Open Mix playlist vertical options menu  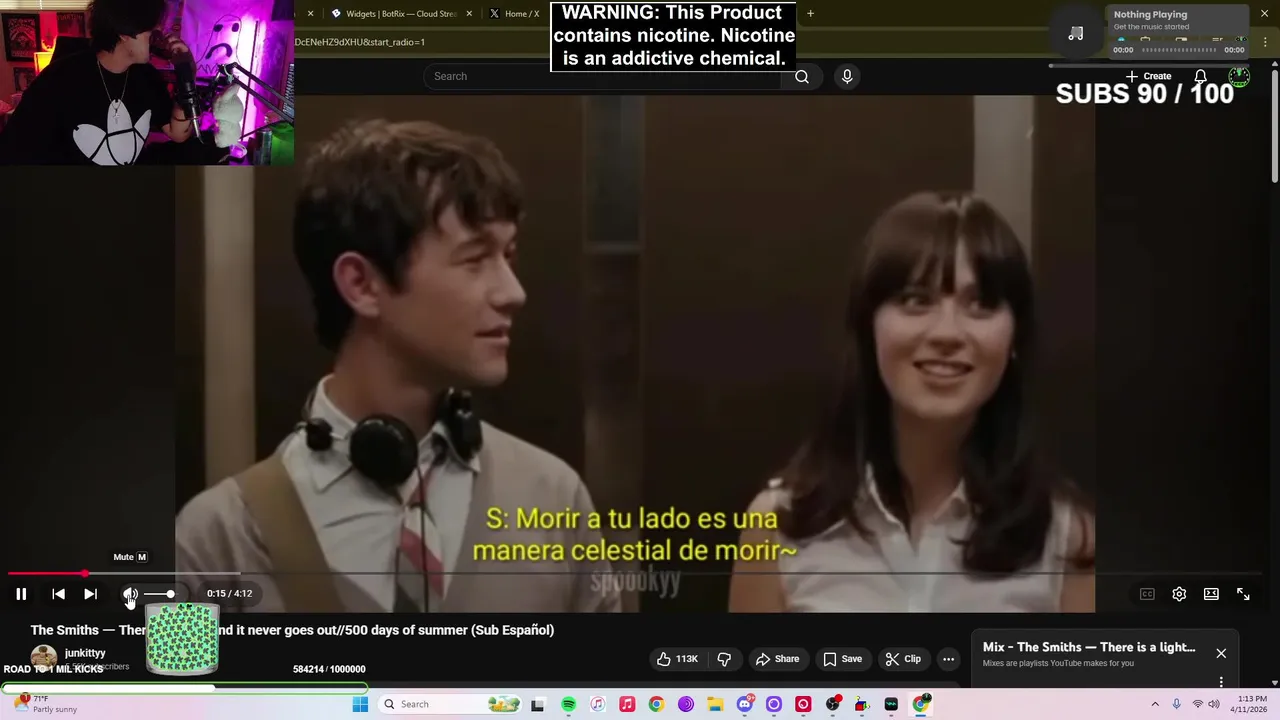tap(1221, 682)
